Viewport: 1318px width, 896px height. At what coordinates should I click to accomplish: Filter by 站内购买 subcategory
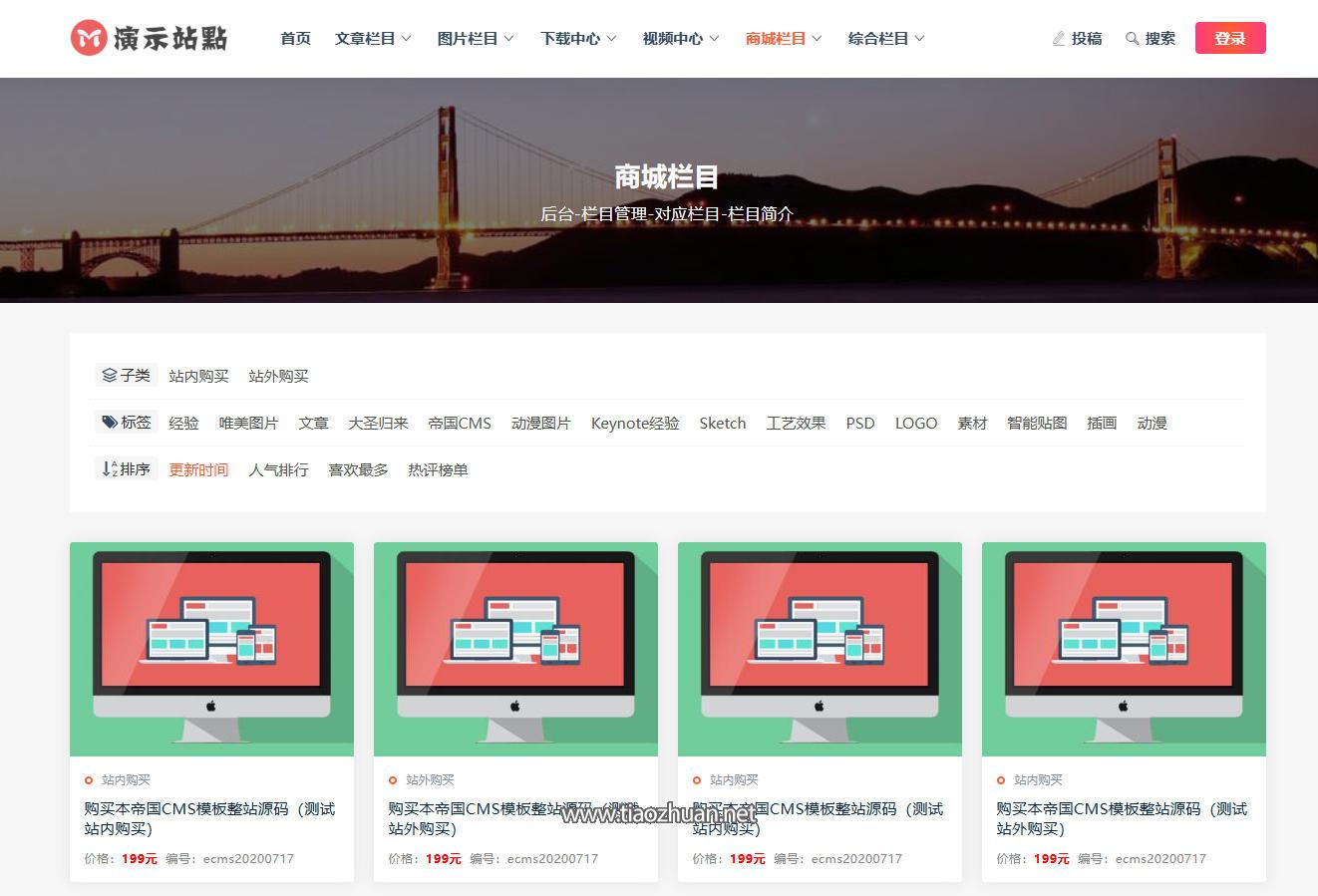(x=198, y=376)
